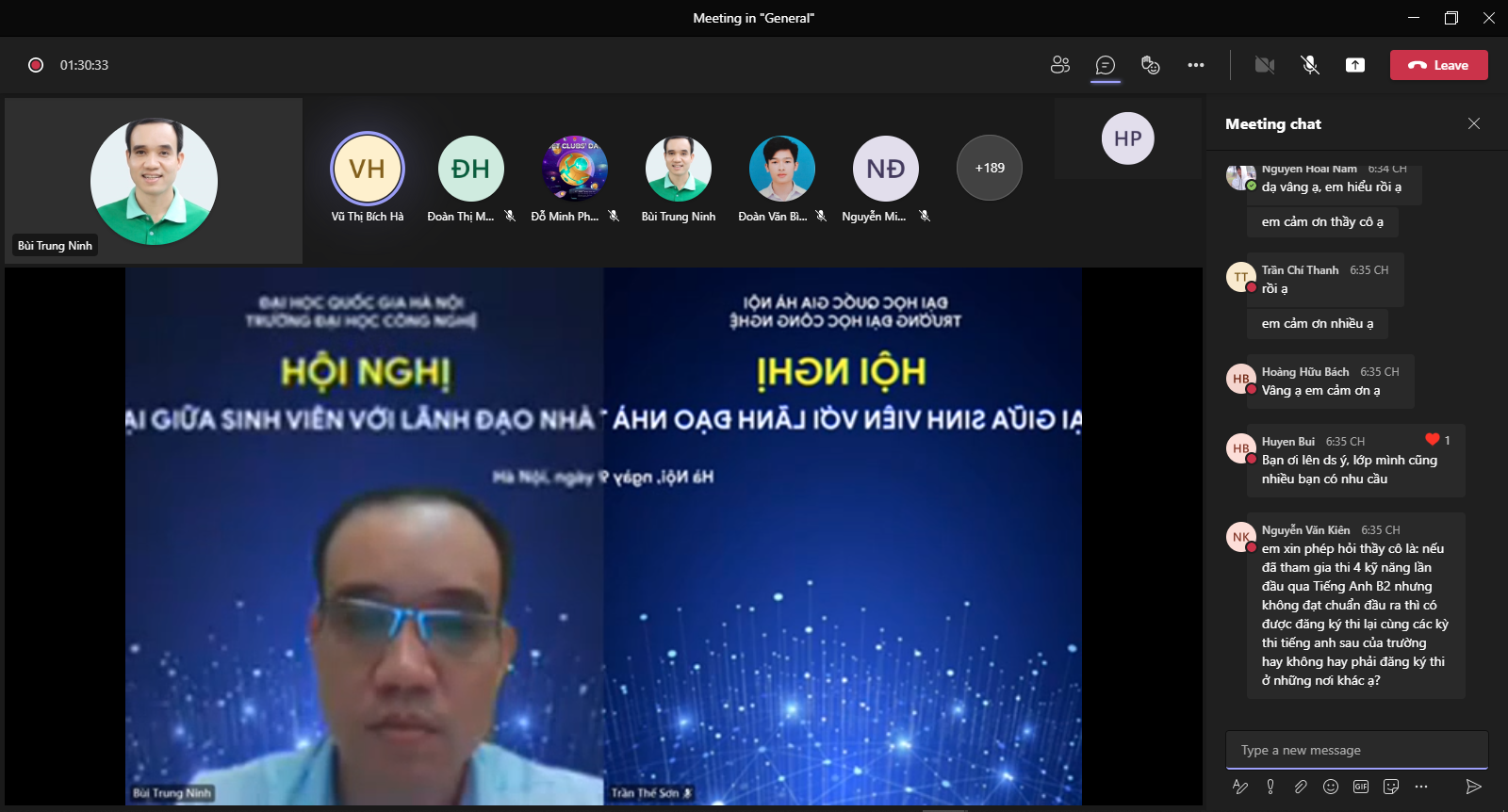Expand more messaging options in compose bar
The image size is (1508, 812).
1421,787
